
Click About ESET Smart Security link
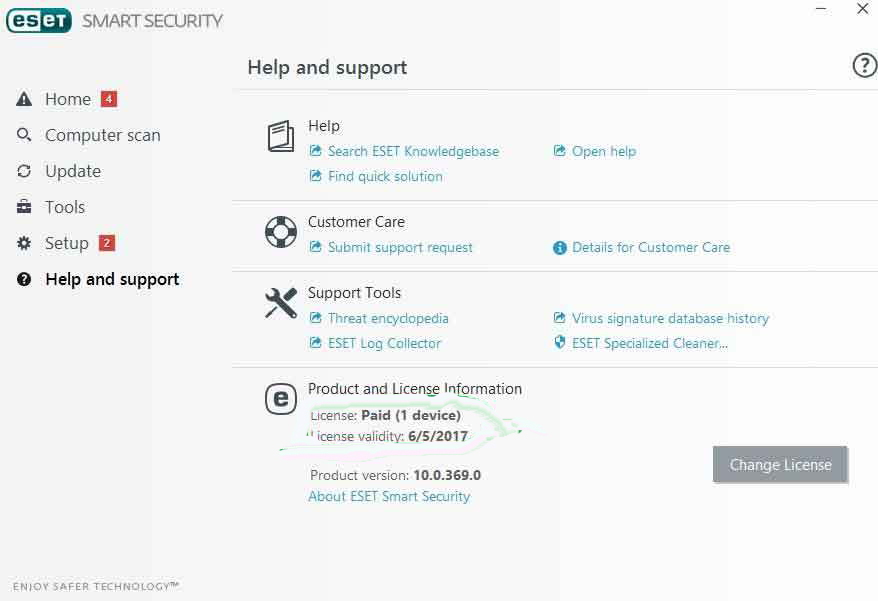click(x=389, y=496)
